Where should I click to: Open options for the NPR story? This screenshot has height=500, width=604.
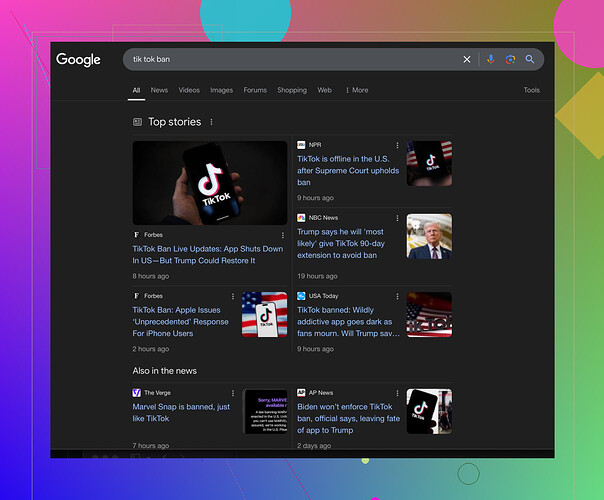[x=397, y=145]
